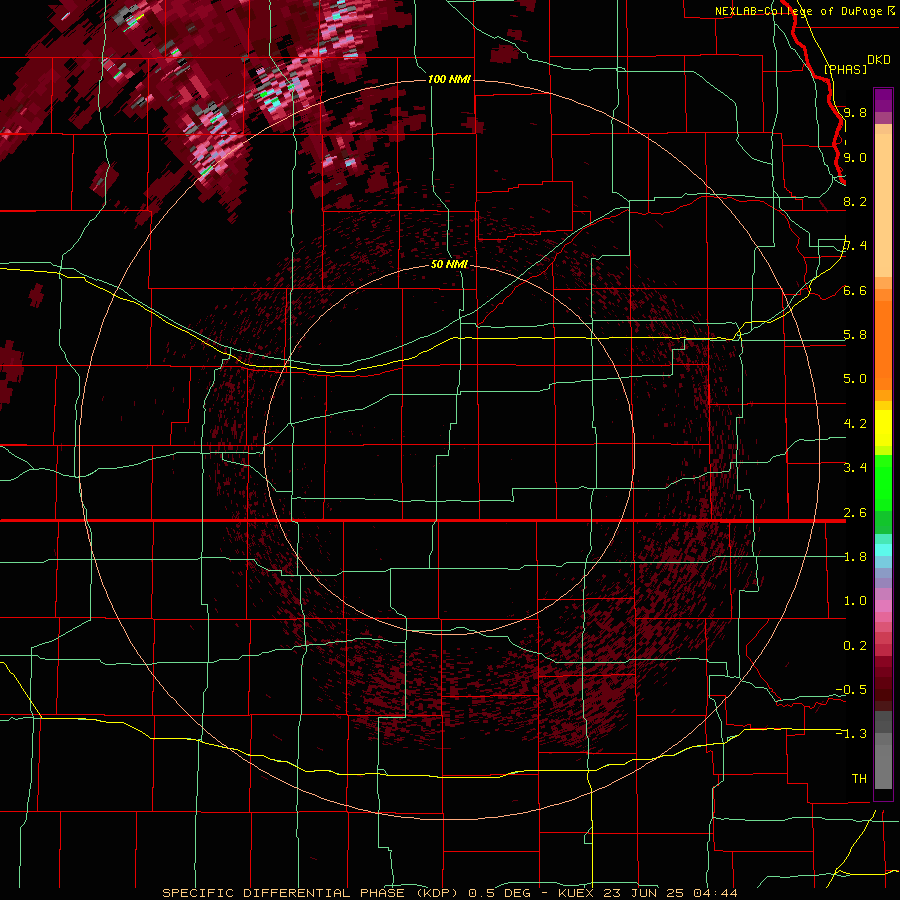Click the -1.3 scale value
This screenshot has height=900, width=900.
click(851, 734)
